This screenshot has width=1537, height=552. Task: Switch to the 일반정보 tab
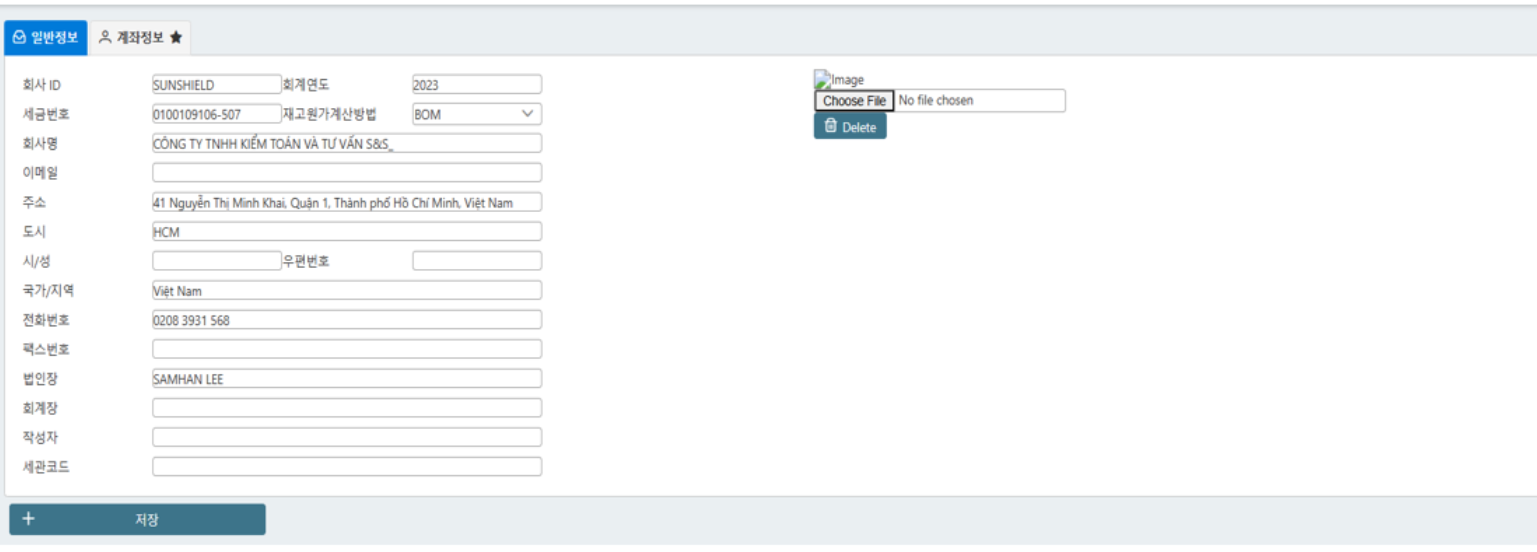coord(46,37)
